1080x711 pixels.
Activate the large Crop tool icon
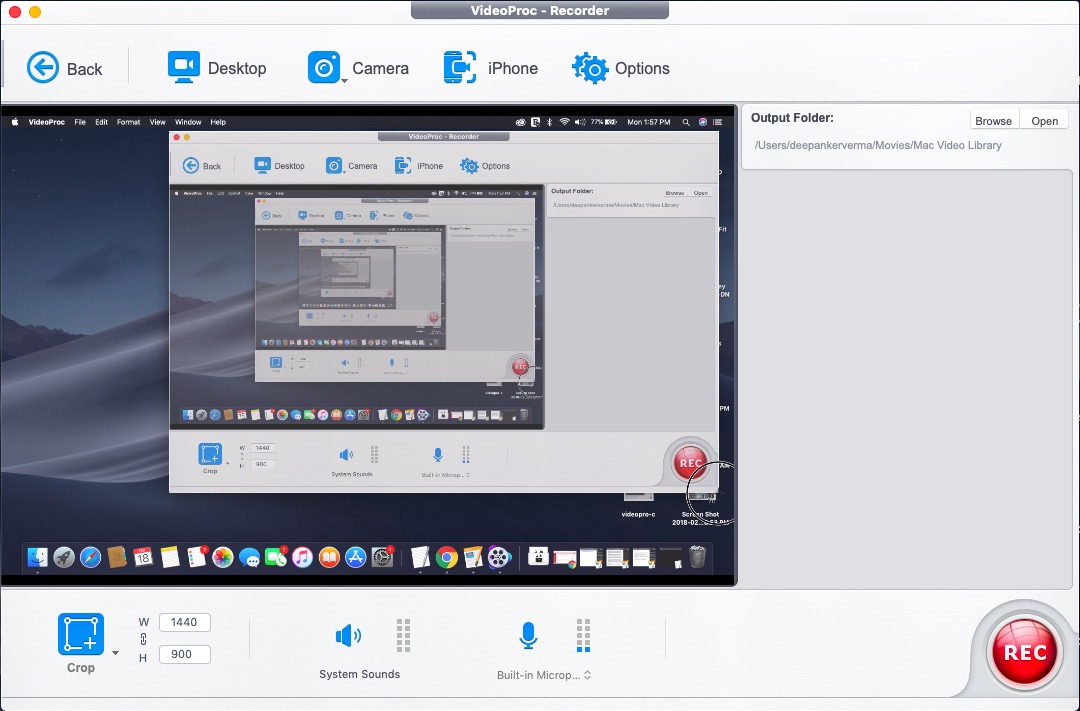(x=80, y=635)
